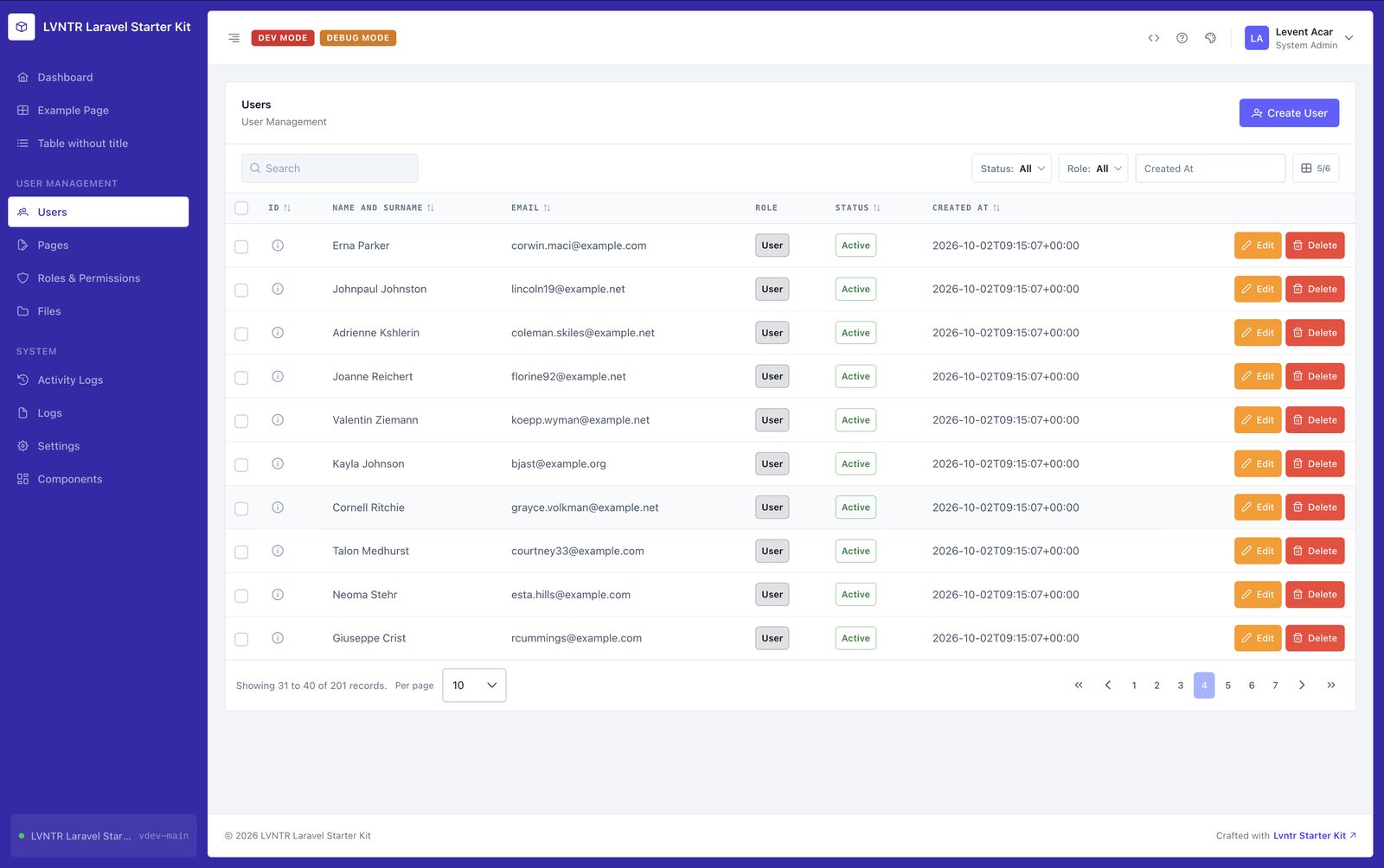Screen dimensions: 1384x868
Task: Sort by Status column arrows
Action: coord(876,208)
